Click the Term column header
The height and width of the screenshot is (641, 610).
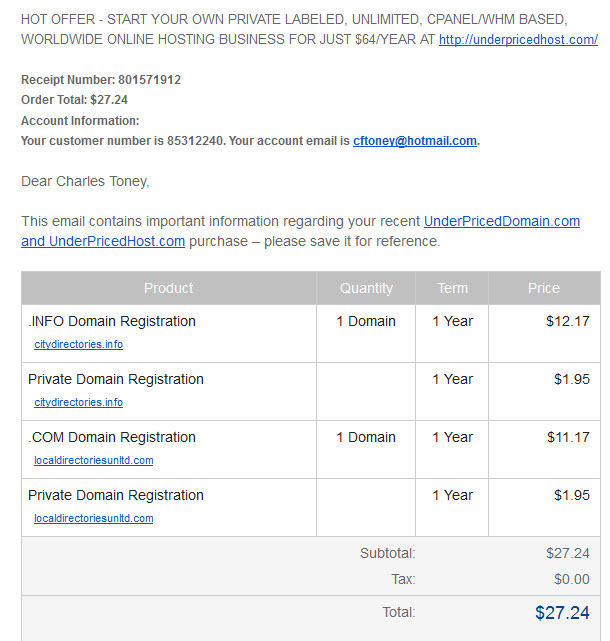pos(452,288)
